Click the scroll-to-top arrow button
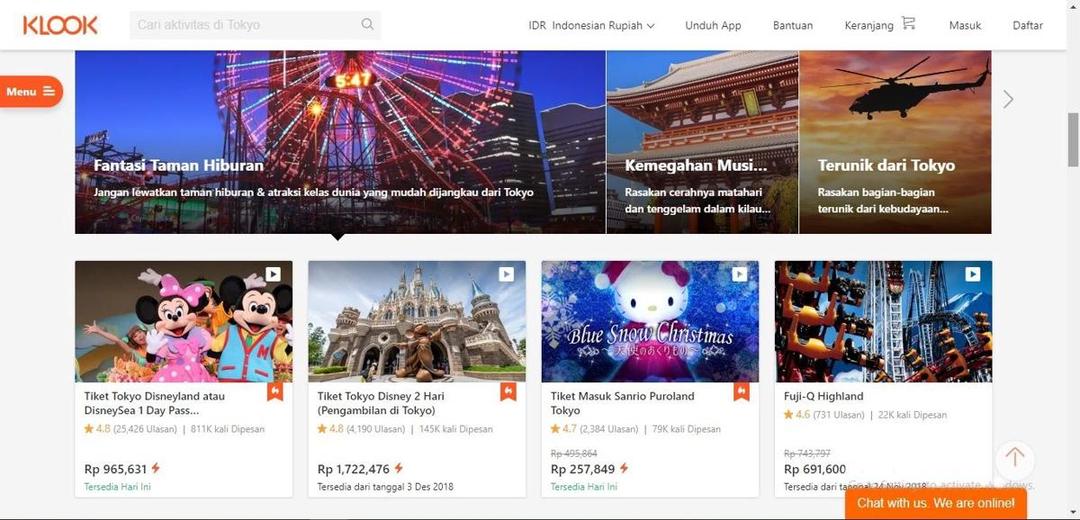Screen dimensions: 1080x520 (1015, 459)
